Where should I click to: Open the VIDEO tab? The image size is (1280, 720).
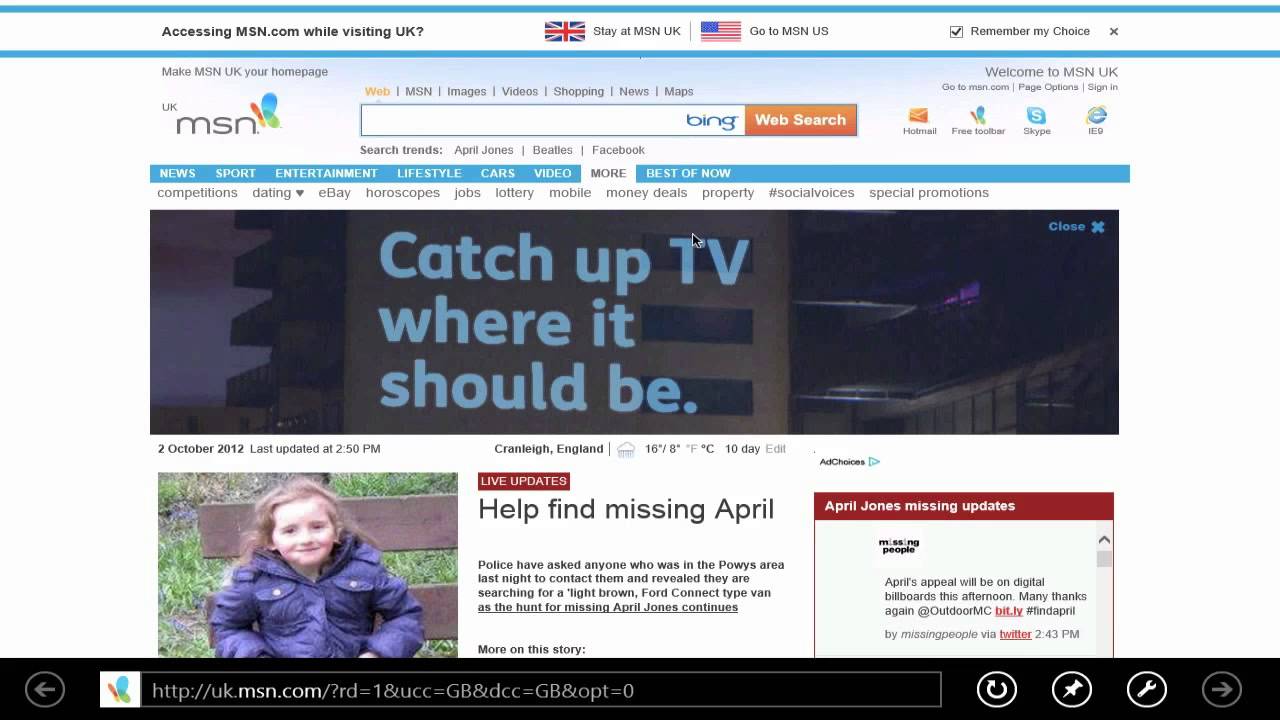pyautogui.click(x=552, y=173)
